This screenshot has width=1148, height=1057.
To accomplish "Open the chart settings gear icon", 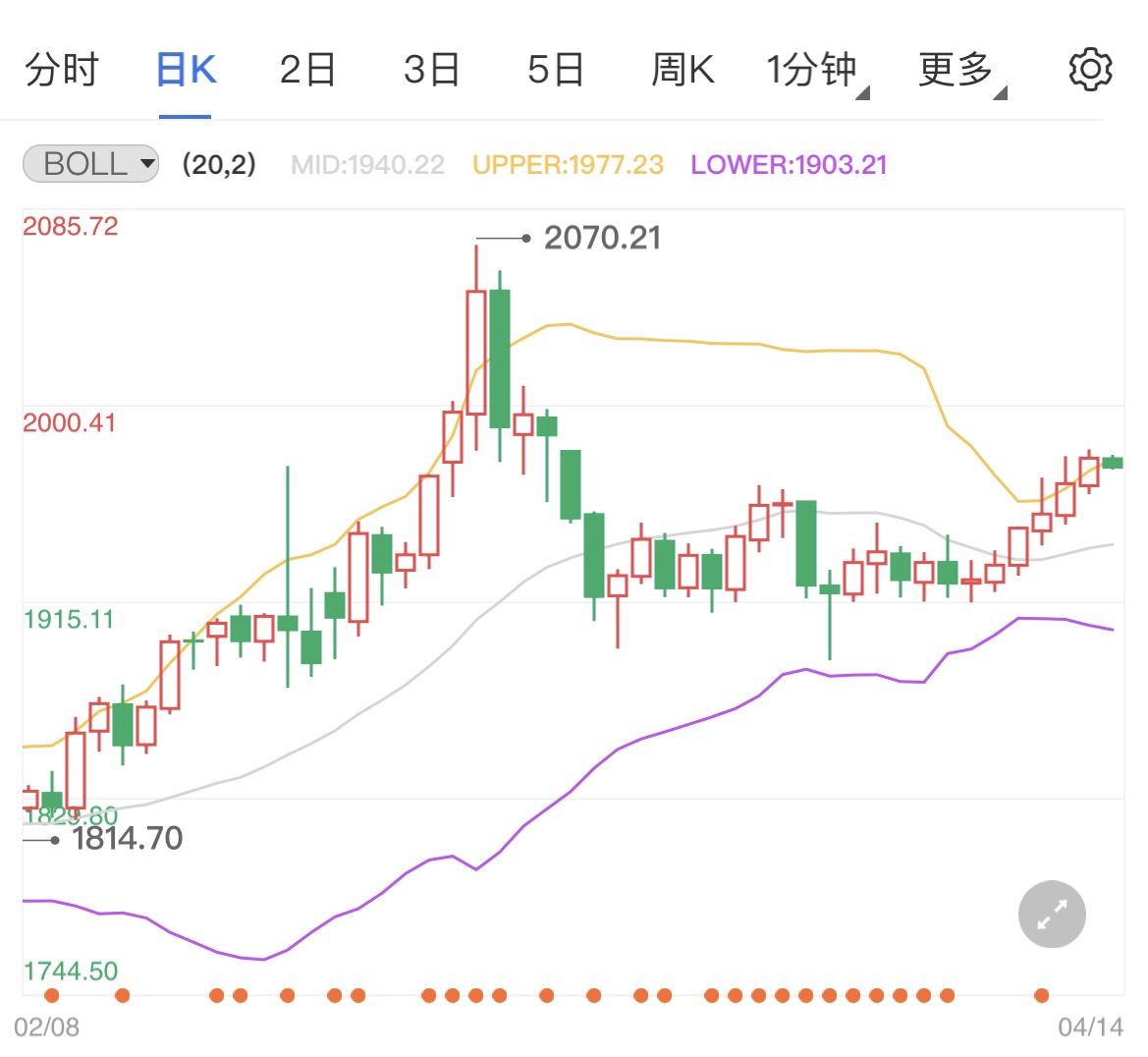I will (1090, 70).
